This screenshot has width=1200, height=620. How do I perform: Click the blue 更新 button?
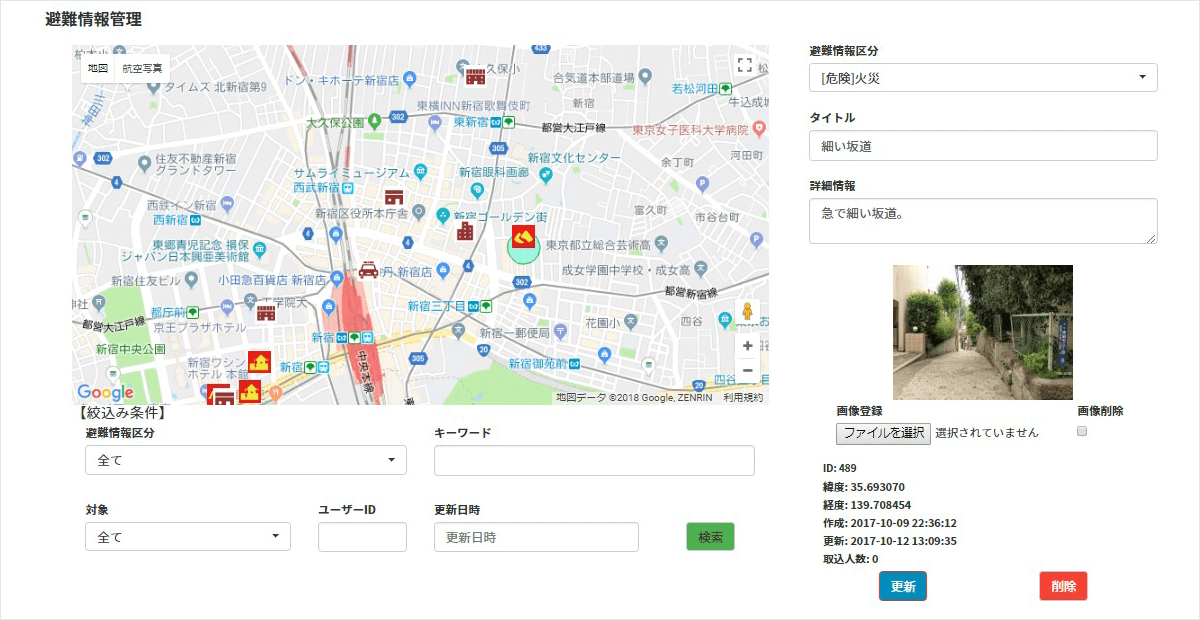pos(902,587)
